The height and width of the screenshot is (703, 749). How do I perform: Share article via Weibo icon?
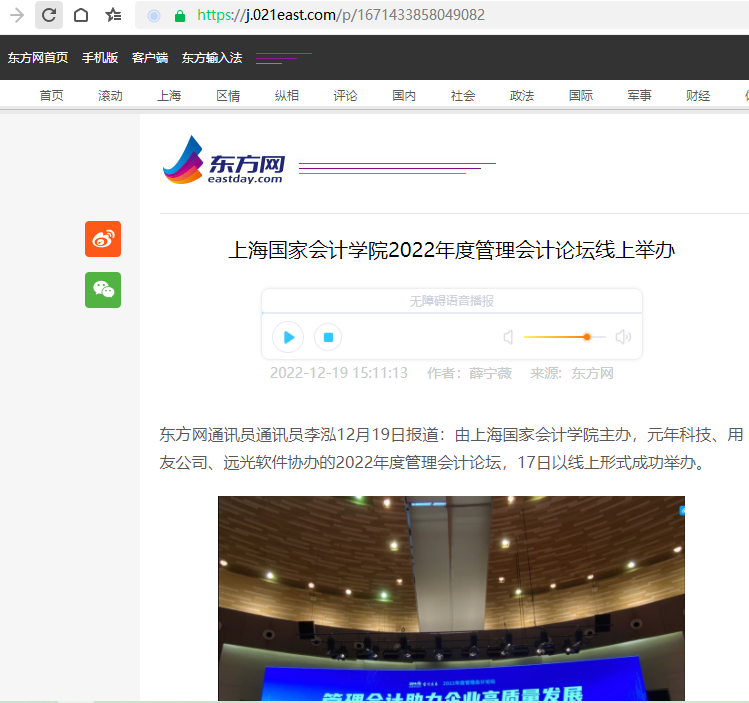[x=103, y=239]
